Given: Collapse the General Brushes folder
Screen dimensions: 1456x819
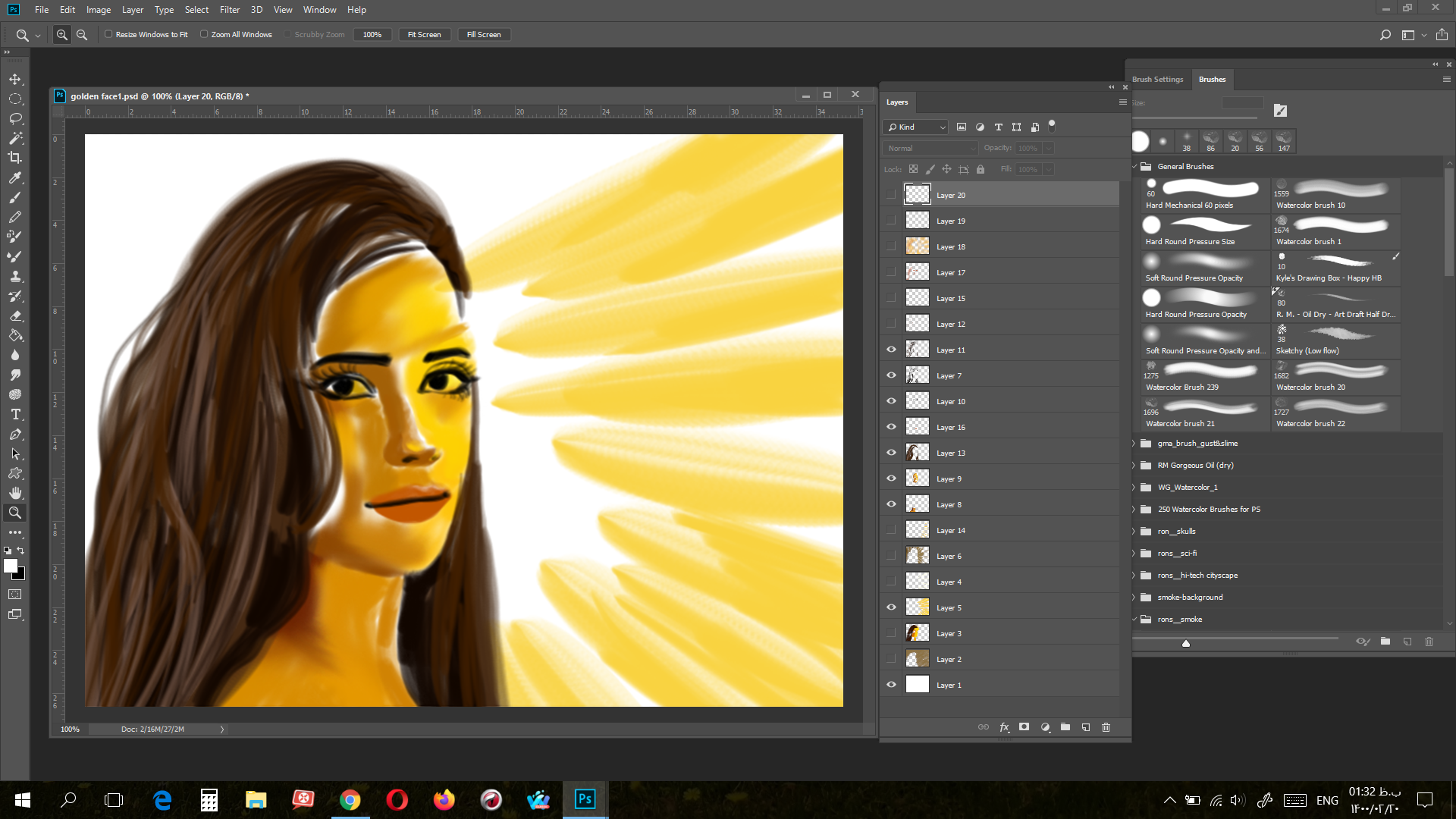Looking at the screenshot, I should [1135, 167].
